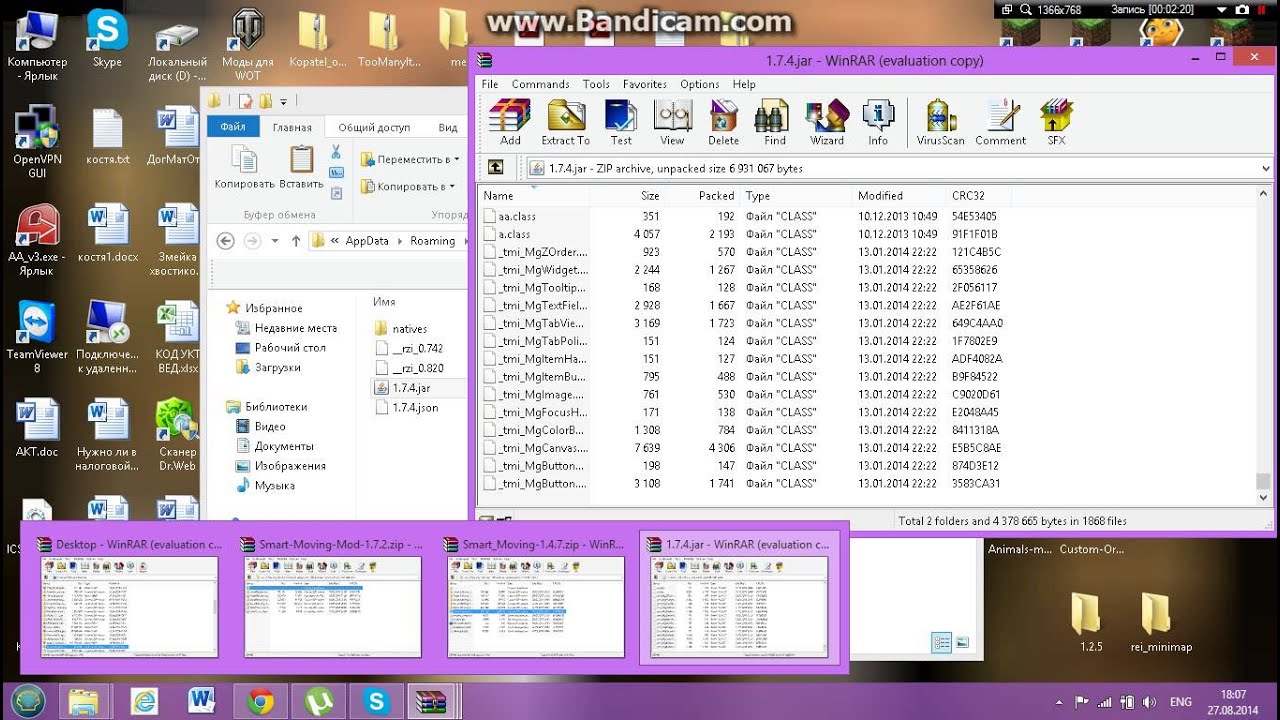1280x720 pixels.
Task: Open the Comment tool
Action: pos(1000,123)
